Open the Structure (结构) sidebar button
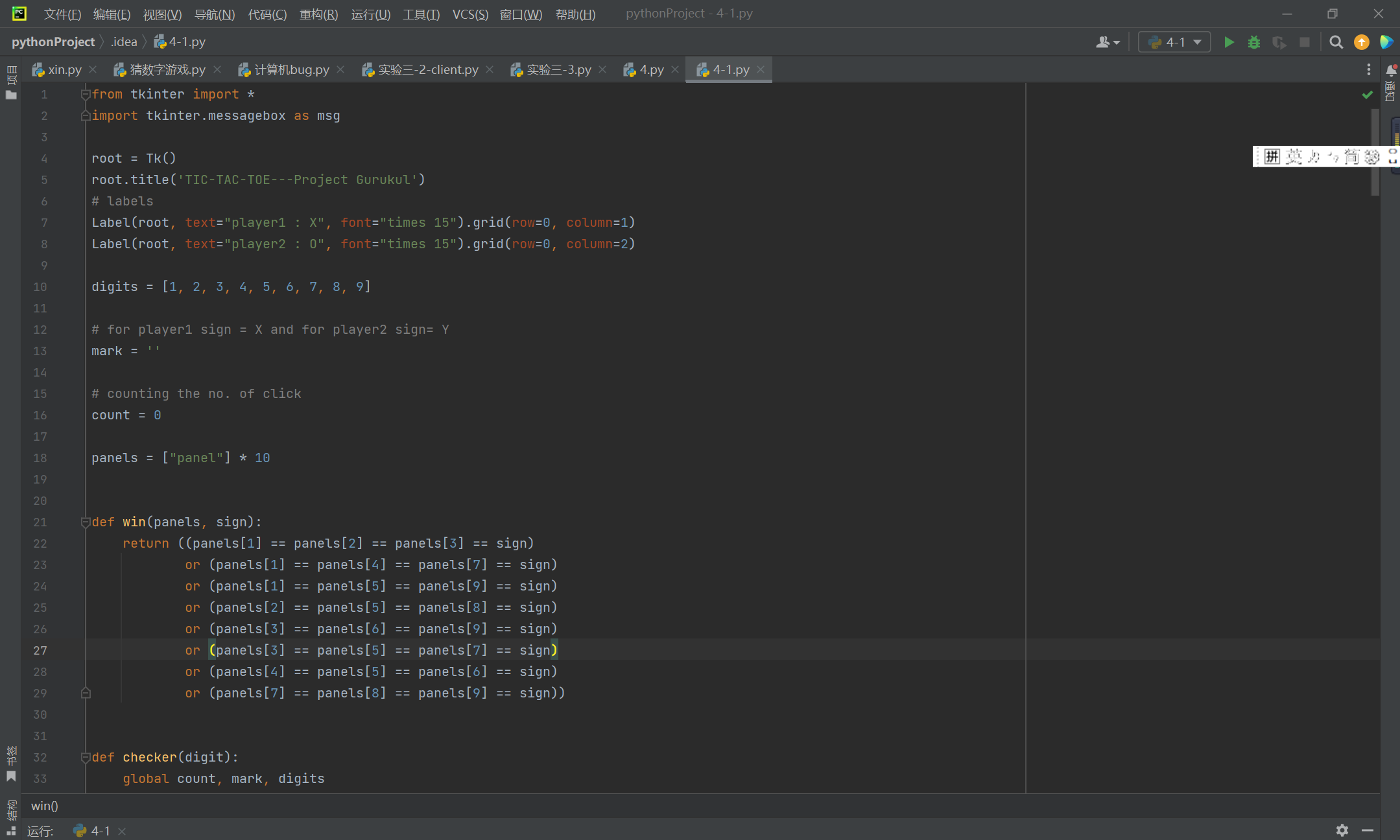Screen dimensions: 1400x840 click(x=11, y=817)
